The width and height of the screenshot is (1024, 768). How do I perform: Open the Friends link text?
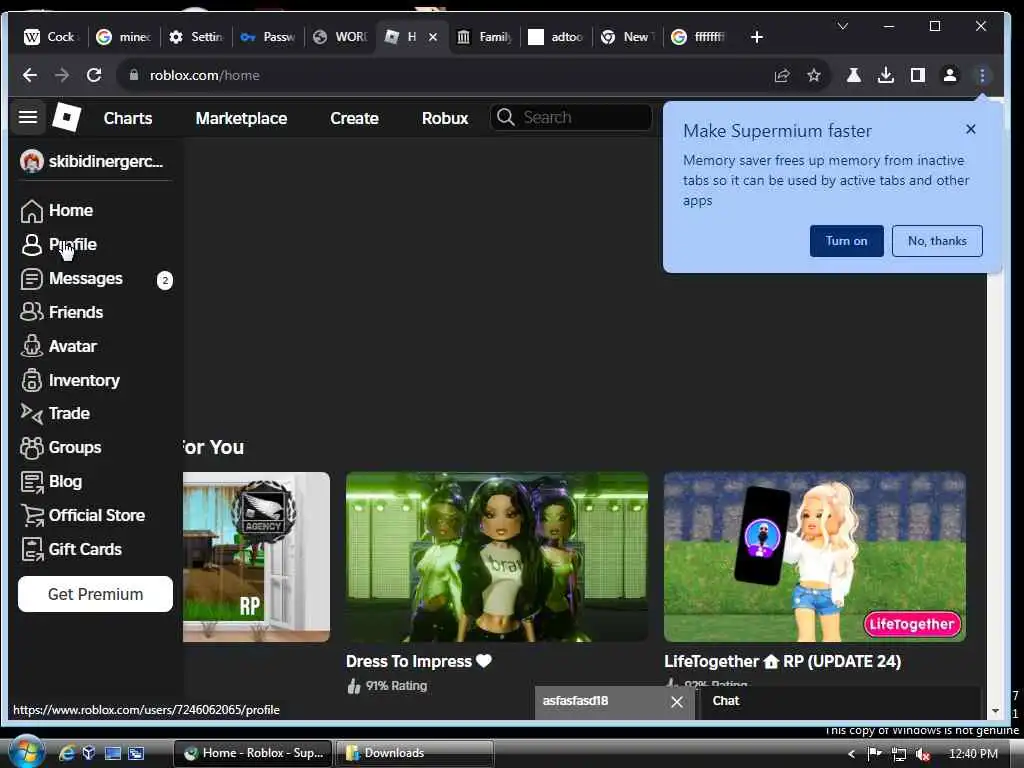[76, 312]
